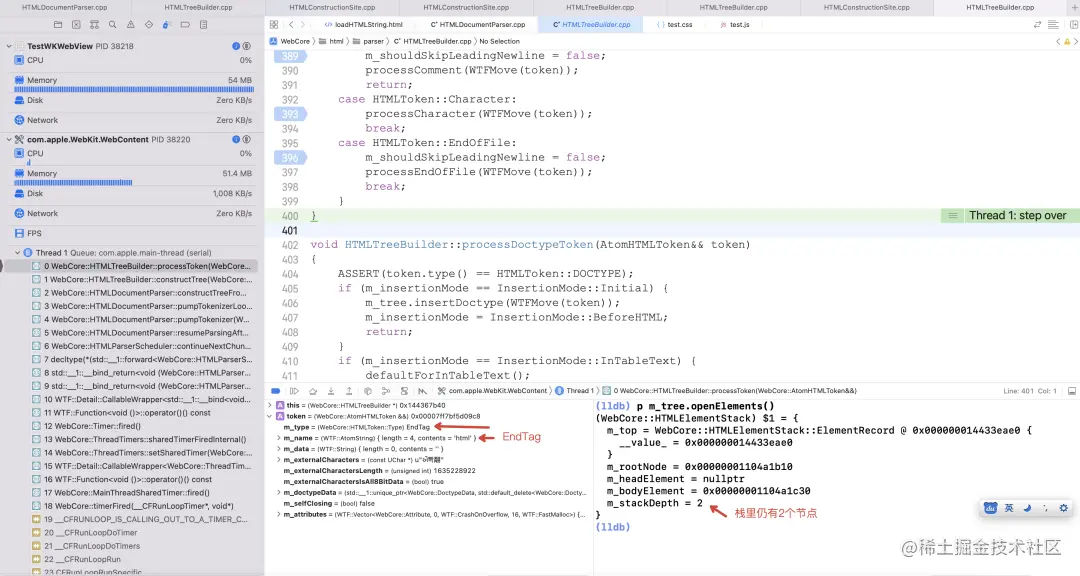Click WebCore in the jump bar
The height and width of the screenshot is (576, 1080).
295,41
